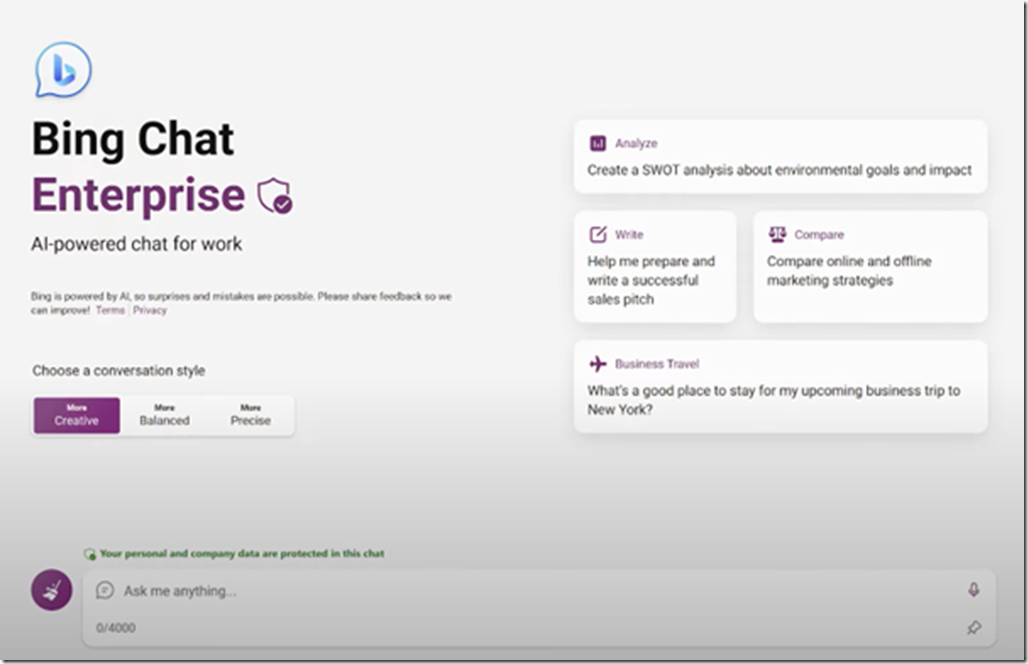Click the Business Travel label text
1028x664 pixels.
coord(657,364)
